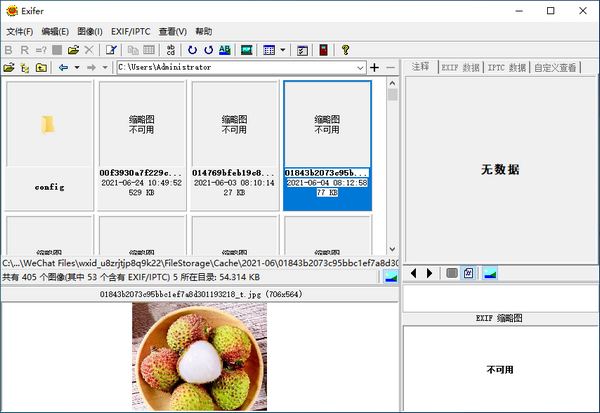The image size is (600, 413).
Task: Click the file path text in status bar
Action: pyautogui.click(x=200, y=263)
